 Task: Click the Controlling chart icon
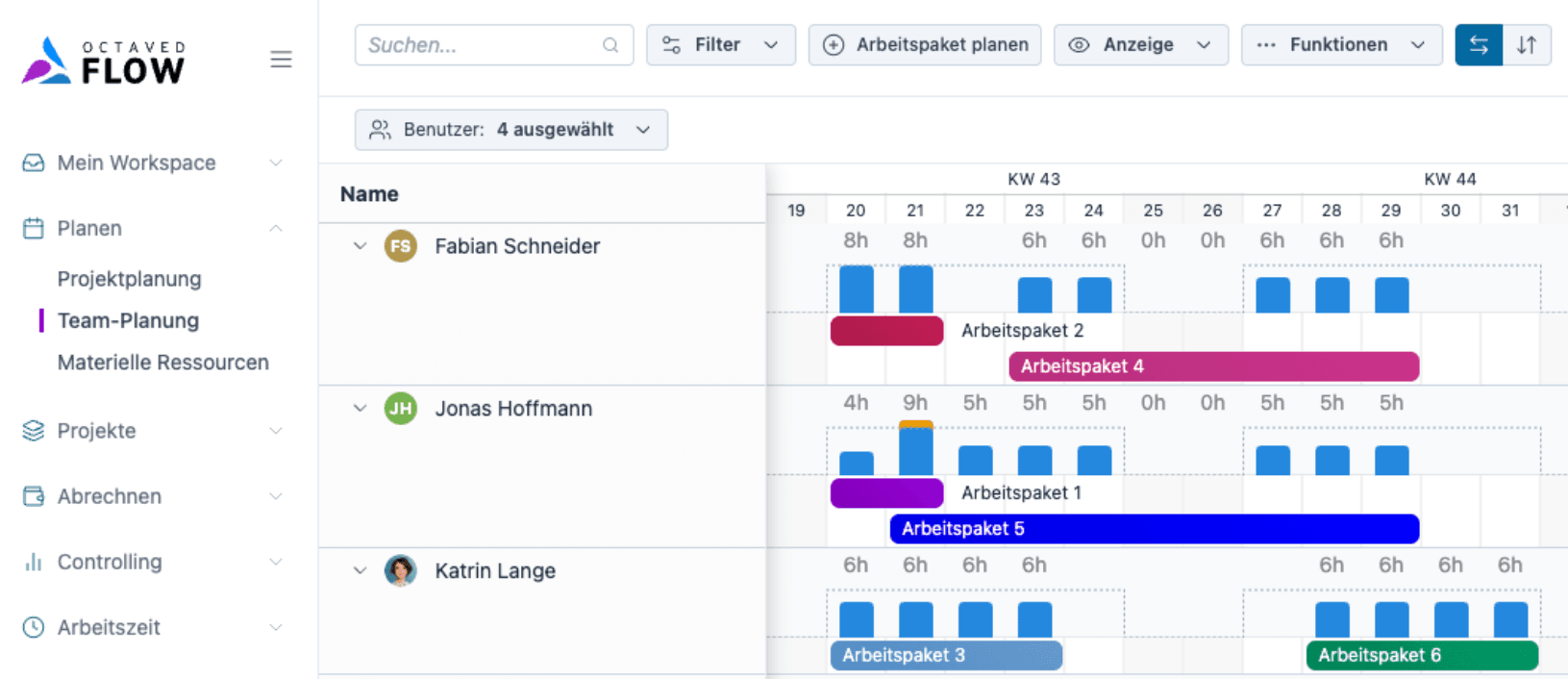click(32, 562)
